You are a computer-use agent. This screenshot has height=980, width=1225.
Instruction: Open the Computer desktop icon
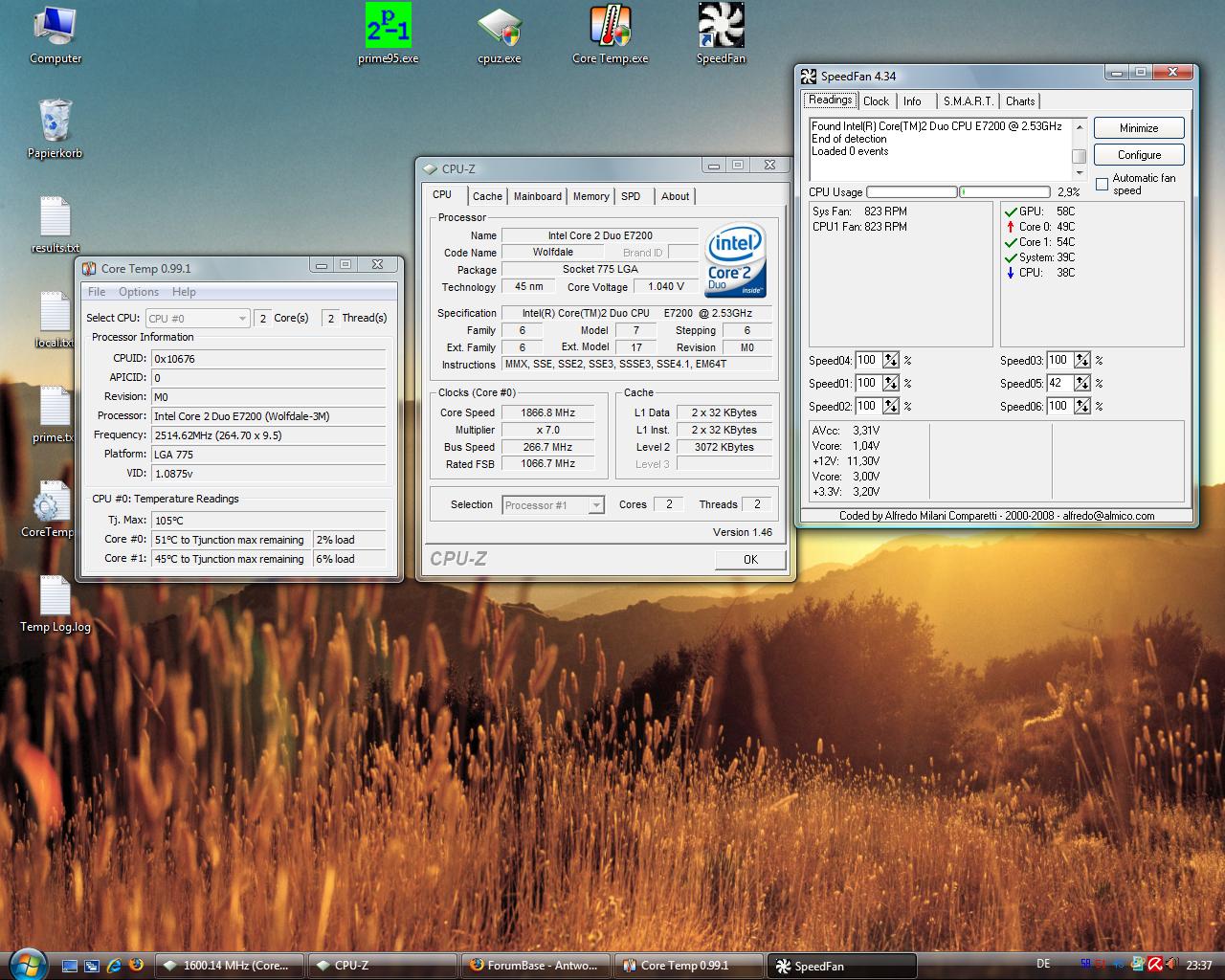pos(56,34)
